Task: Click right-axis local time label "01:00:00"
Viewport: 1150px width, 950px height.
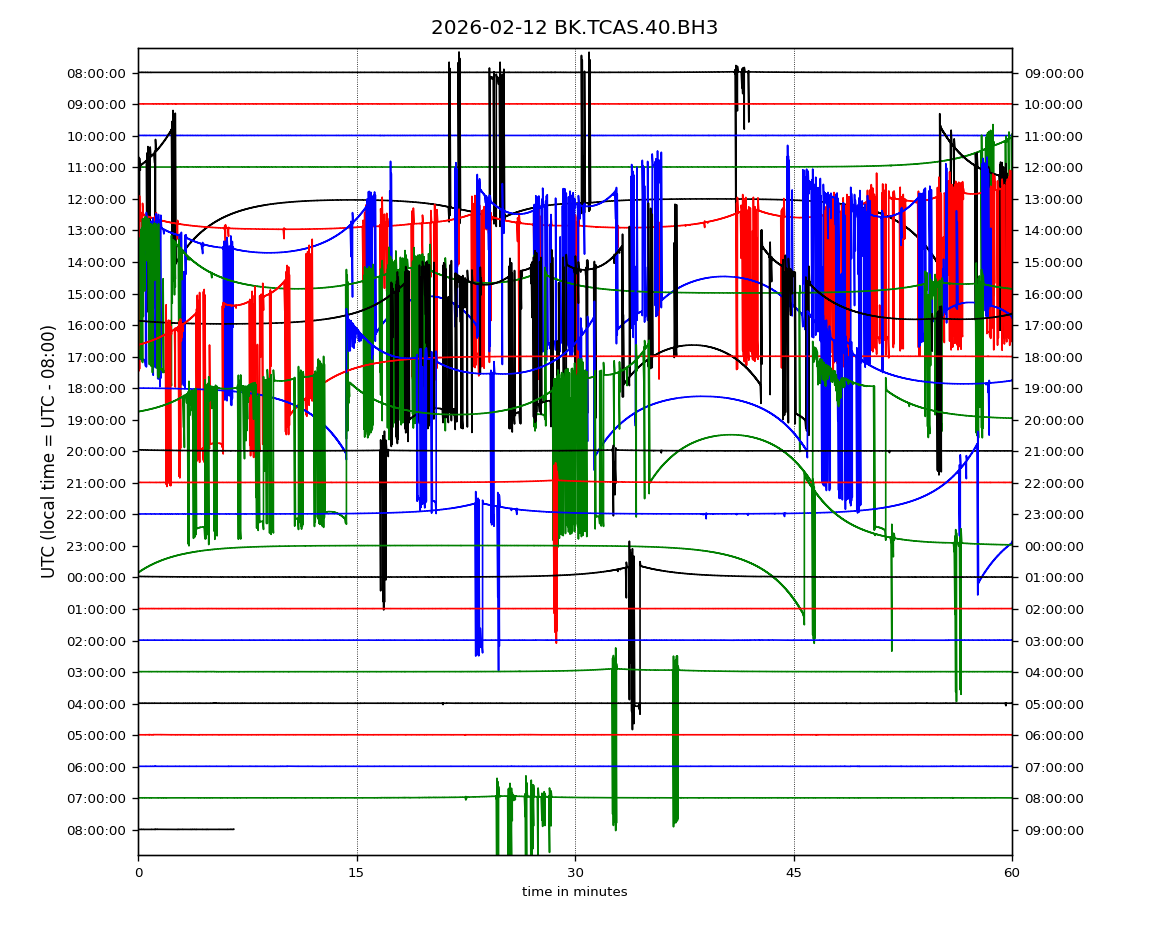Action: [1052, 578]
